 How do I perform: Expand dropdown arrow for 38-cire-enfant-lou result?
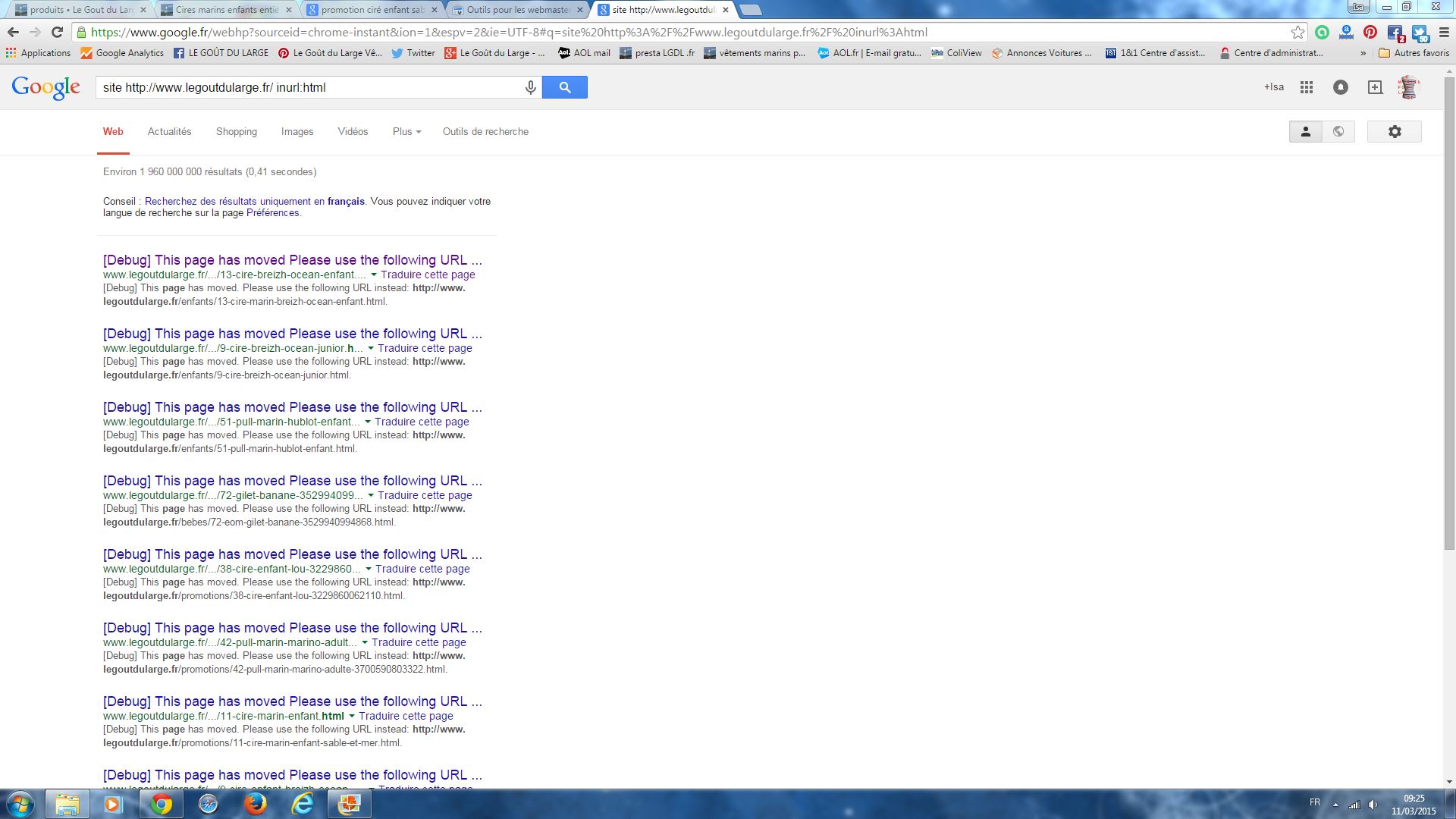[x=368, y=569]
